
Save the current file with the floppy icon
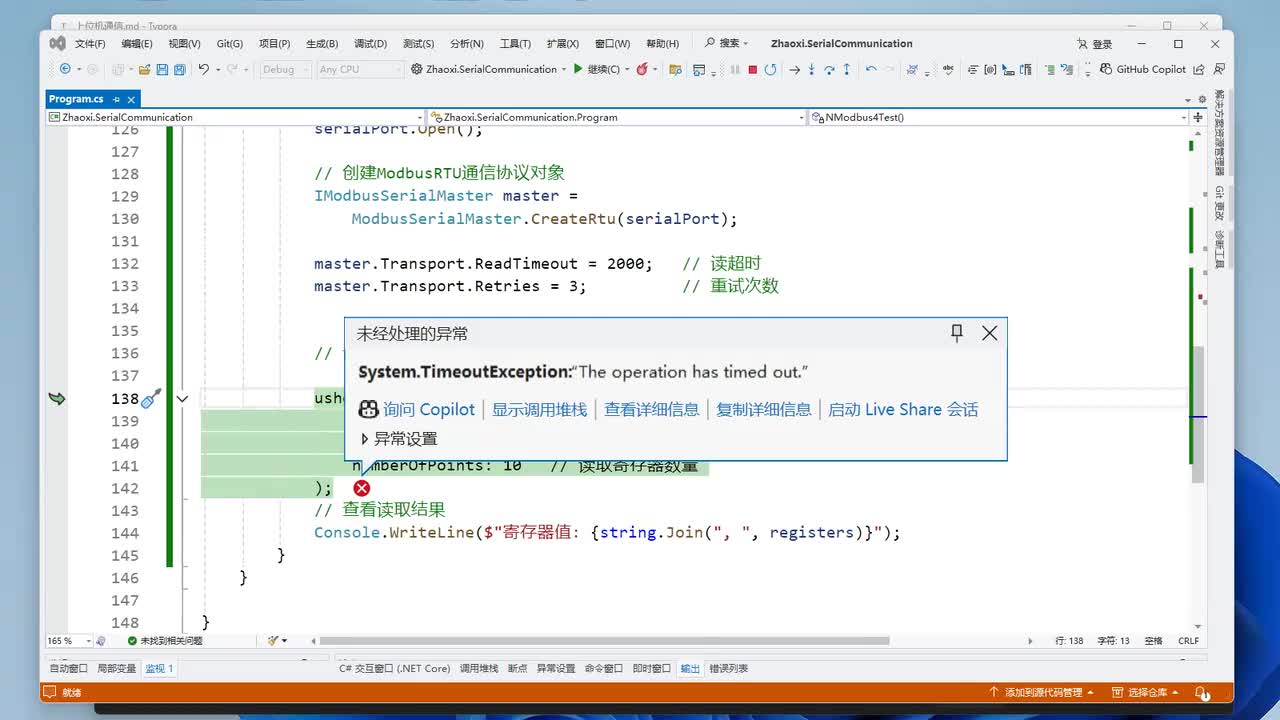tap(162, 69)
